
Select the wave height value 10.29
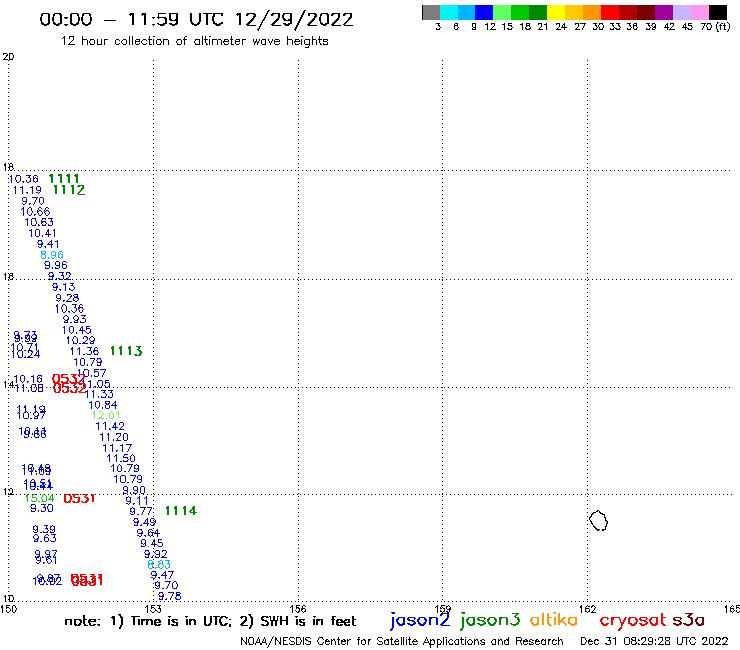click(x=80, y=340)
